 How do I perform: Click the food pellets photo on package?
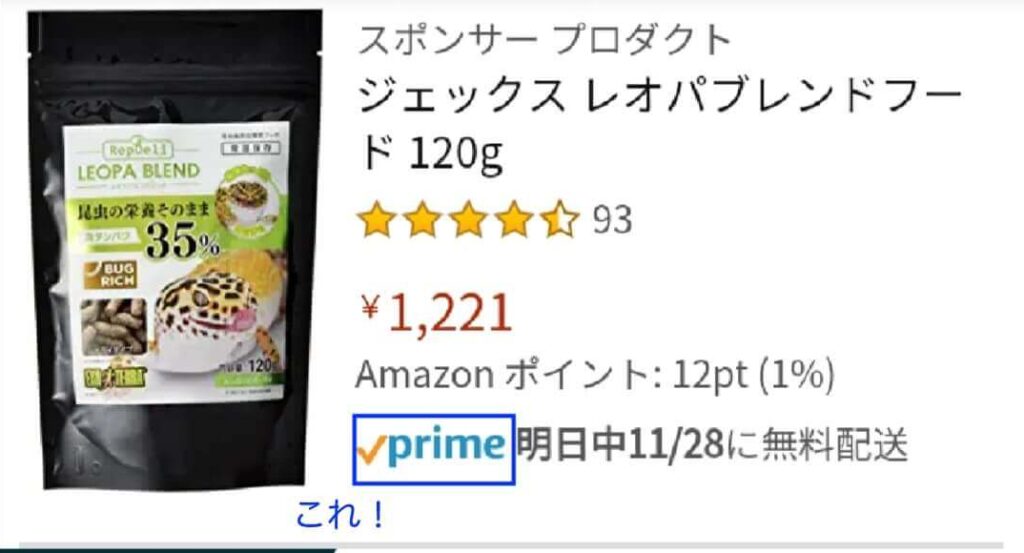pos(114,326)
